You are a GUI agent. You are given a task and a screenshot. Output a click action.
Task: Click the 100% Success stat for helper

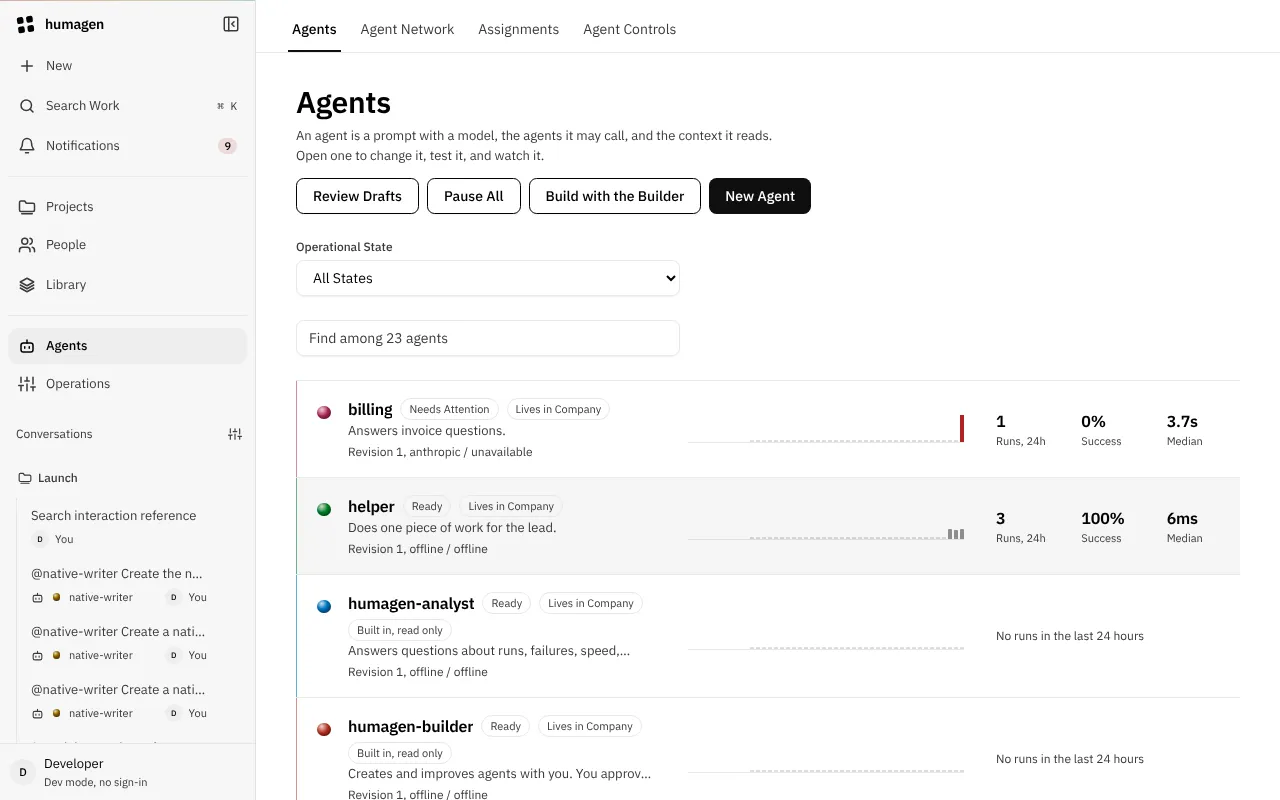click(1103, 526)
